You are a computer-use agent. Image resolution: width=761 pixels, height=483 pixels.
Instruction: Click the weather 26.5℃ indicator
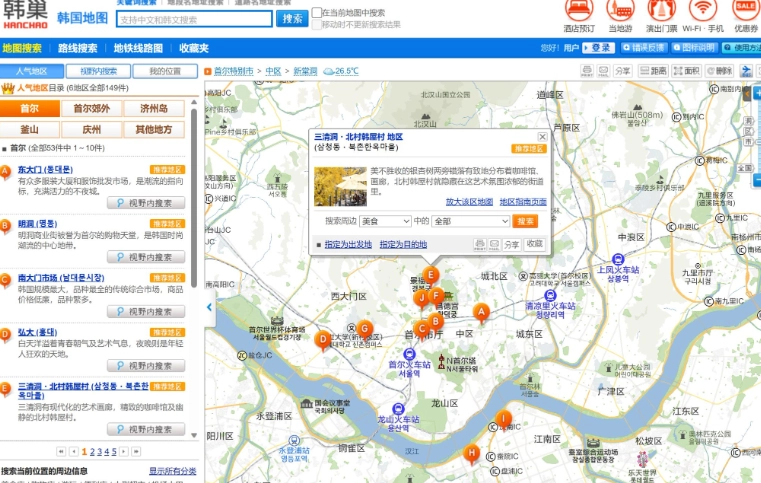(341, 71)
